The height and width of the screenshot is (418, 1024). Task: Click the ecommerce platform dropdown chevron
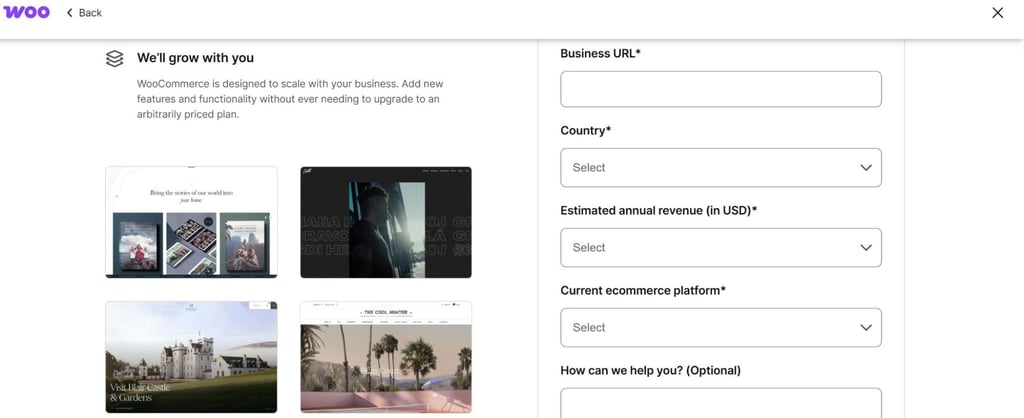point(866,327)
